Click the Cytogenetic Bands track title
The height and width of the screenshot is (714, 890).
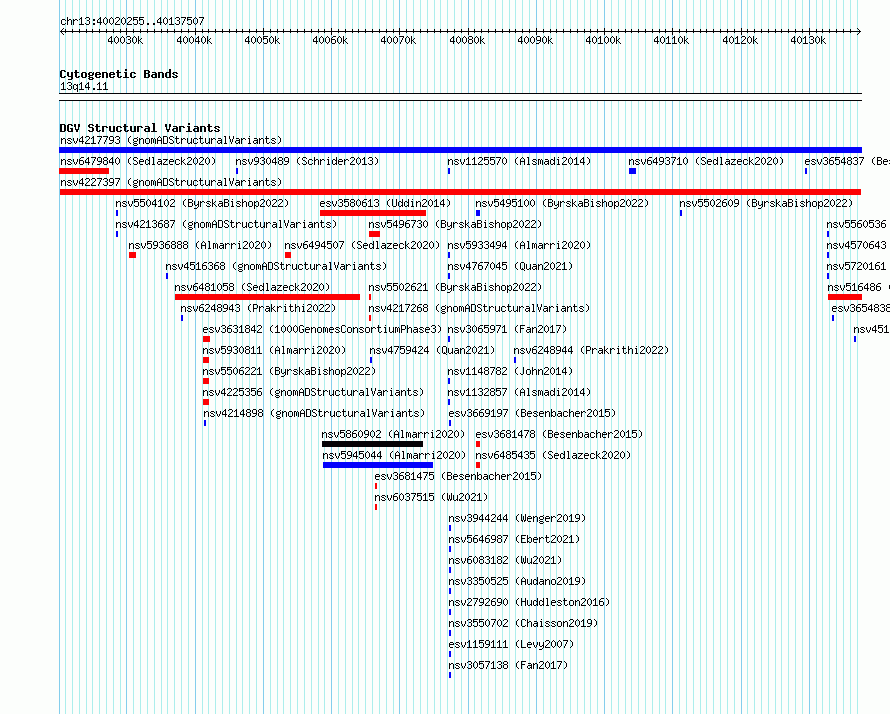tap(119, 74)
